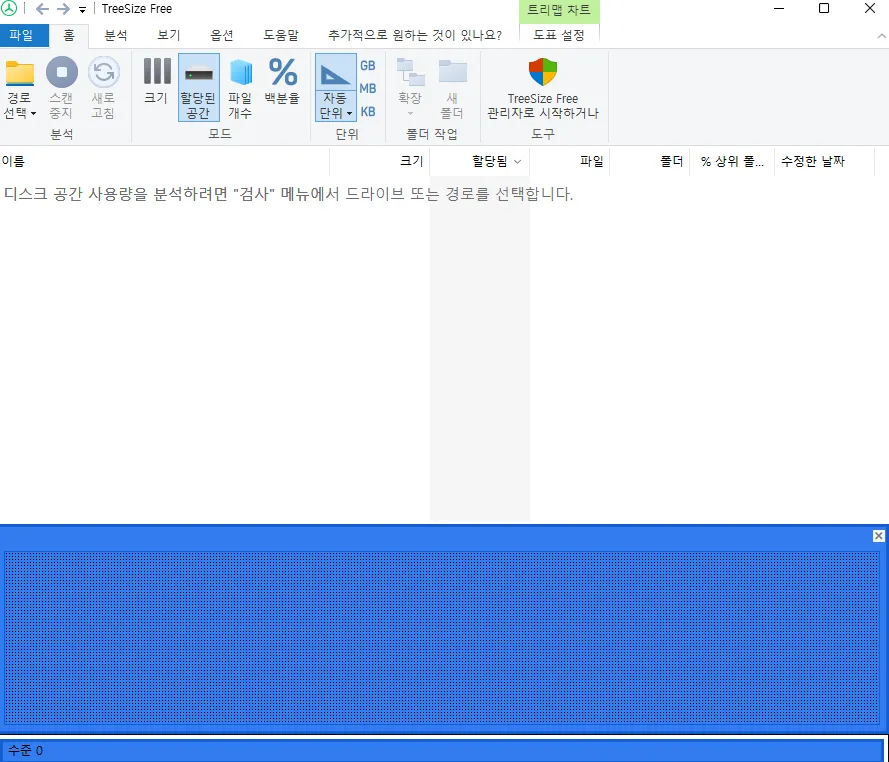The width and height of the screenshot is (889, 762).
Task: Switch to the 홈 tab
Action: (x=69, y=35)
